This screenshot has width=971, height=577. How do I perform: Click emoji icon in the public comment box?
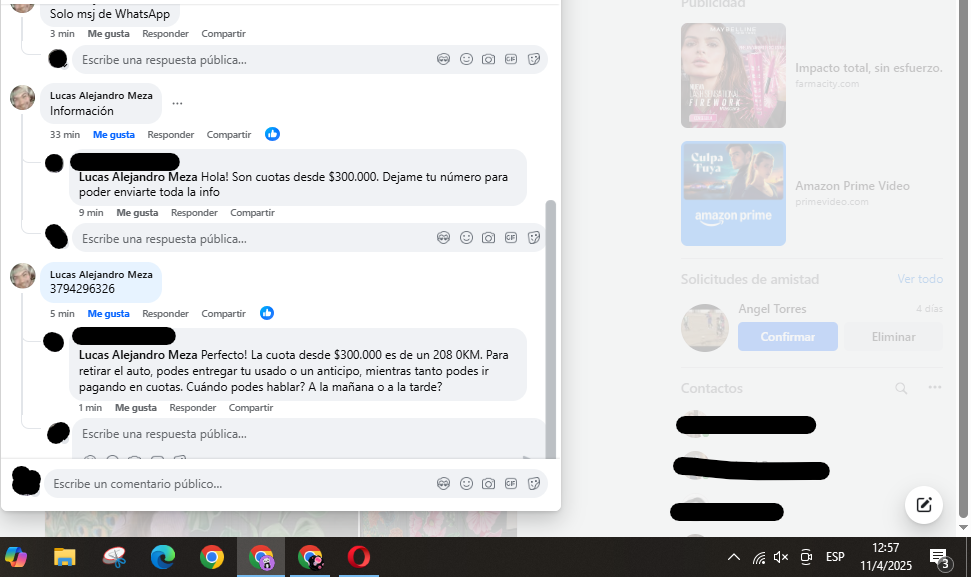(x=466, y=484)
